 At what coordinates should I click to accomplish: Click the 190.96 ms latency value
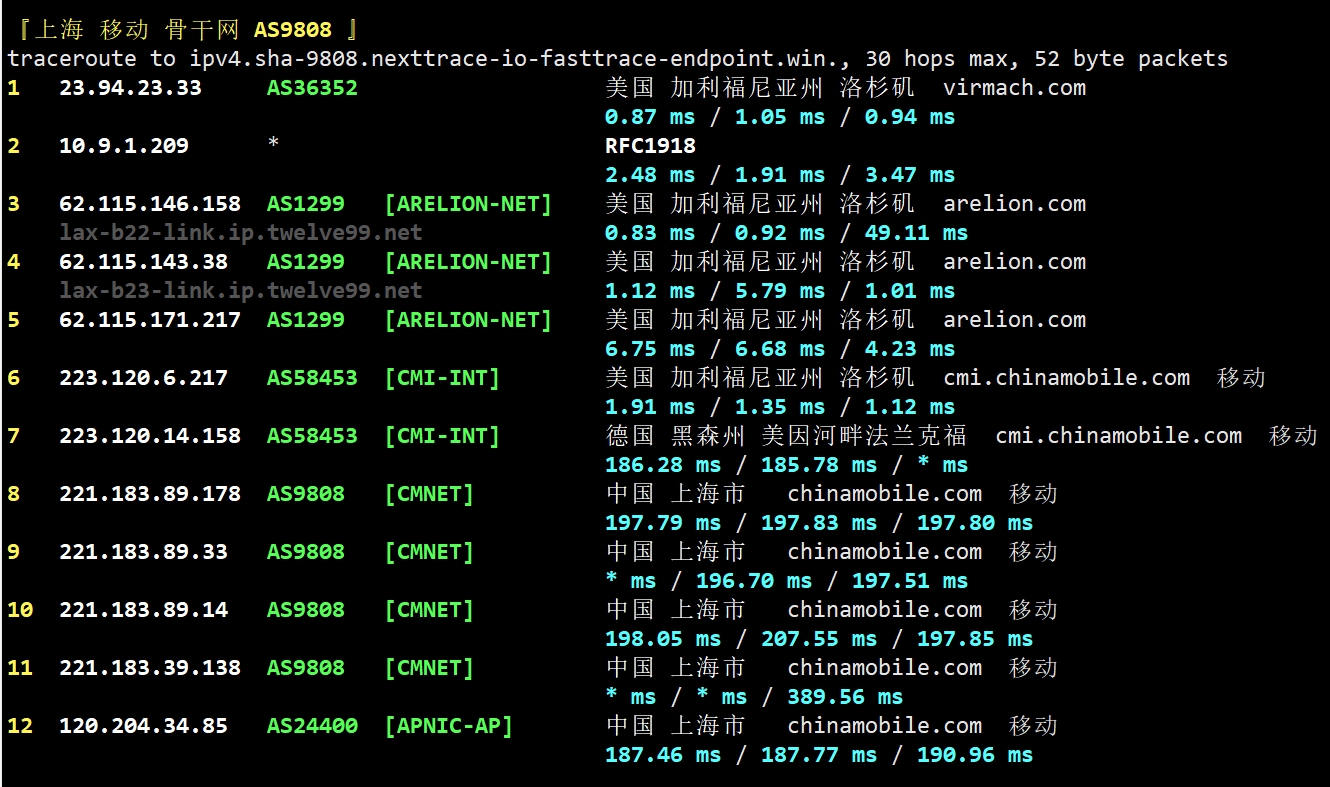coord(975,755)
